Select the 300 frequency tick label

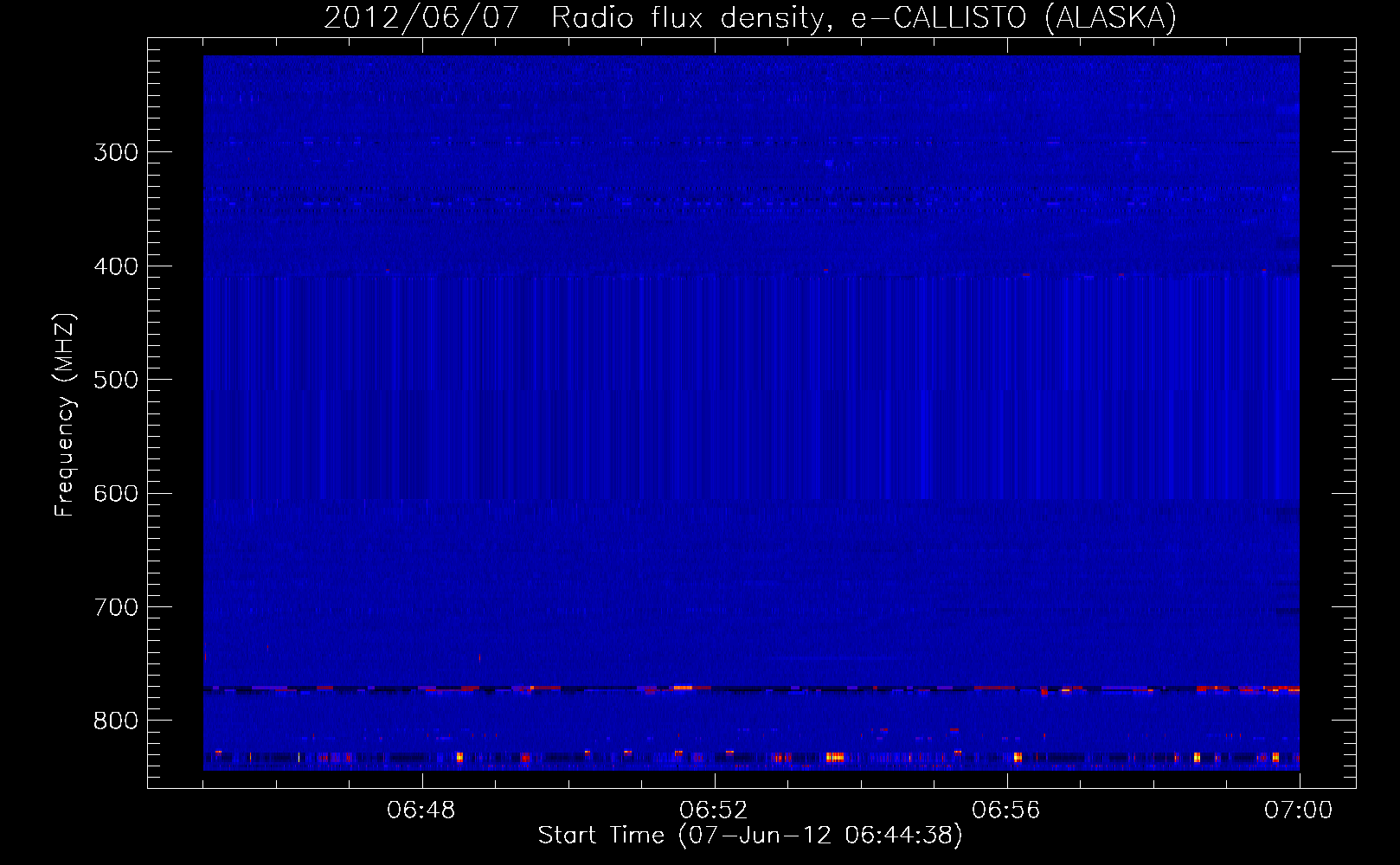(116, 152)
